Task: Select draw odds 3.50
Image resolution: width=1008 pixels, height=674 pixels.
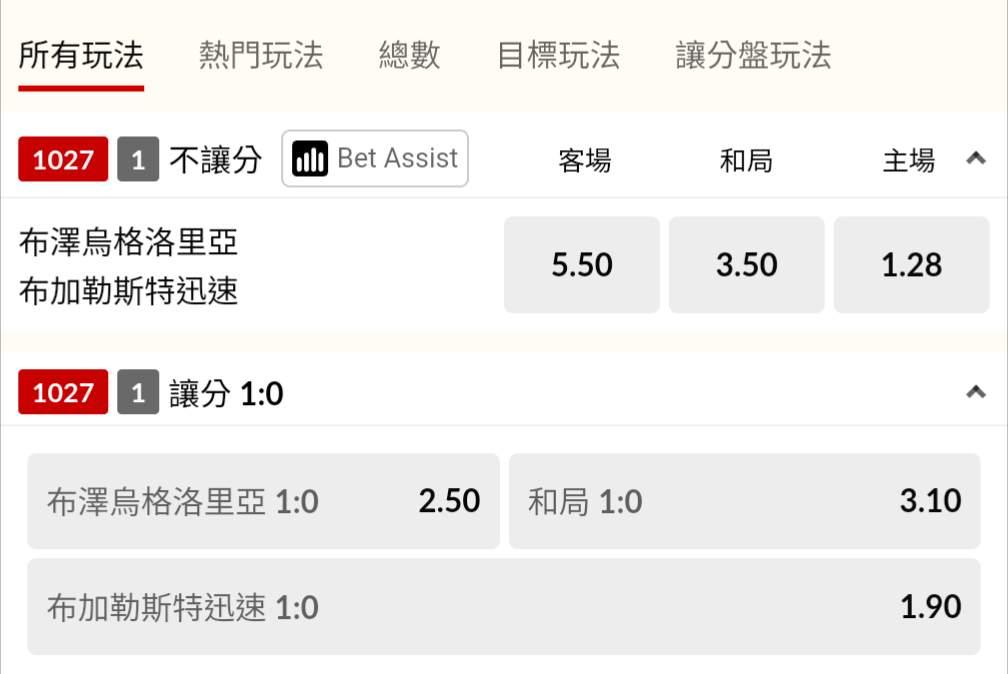Action: tap(746, 265)
